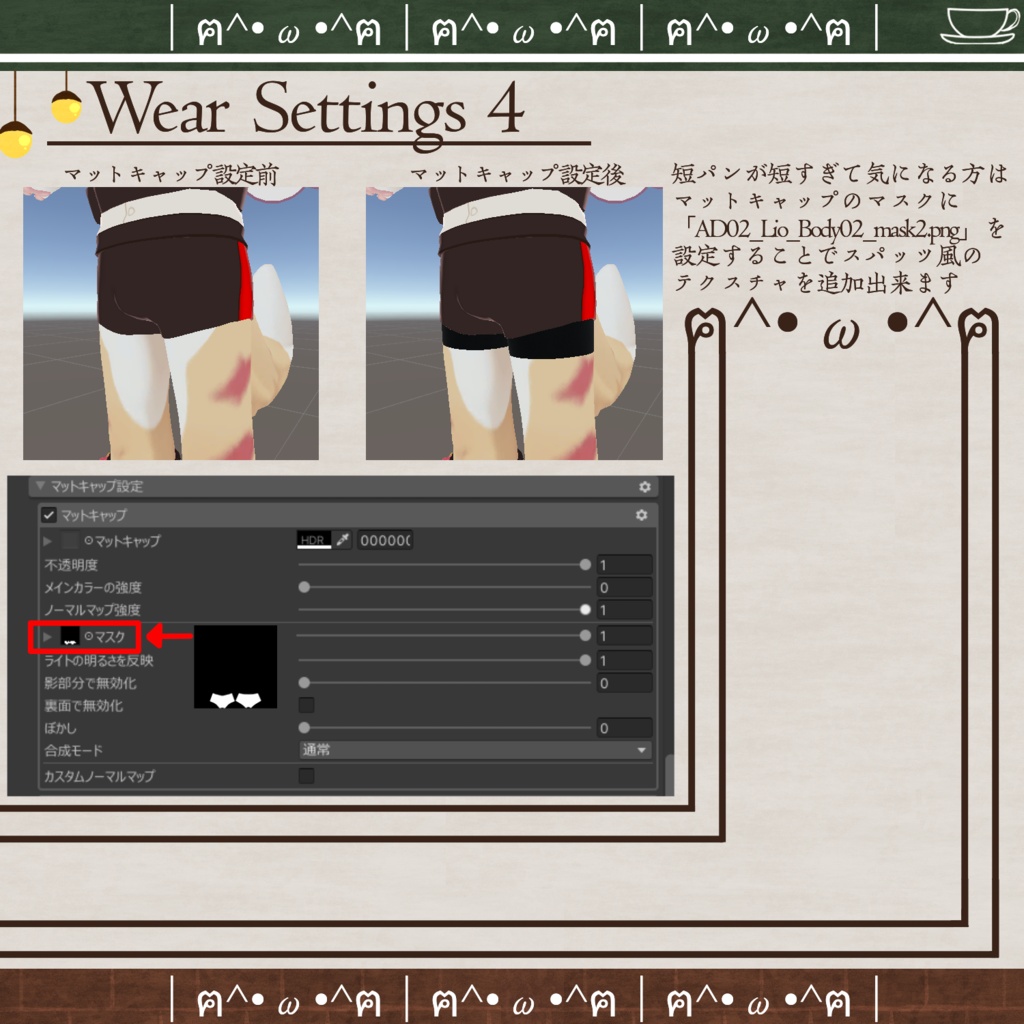Enable the 裏面で無効化 checkbox

point(306,705)
